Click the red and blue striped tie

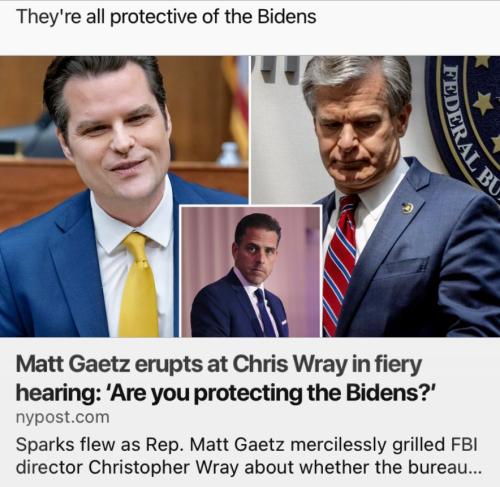tap(340, 263)
